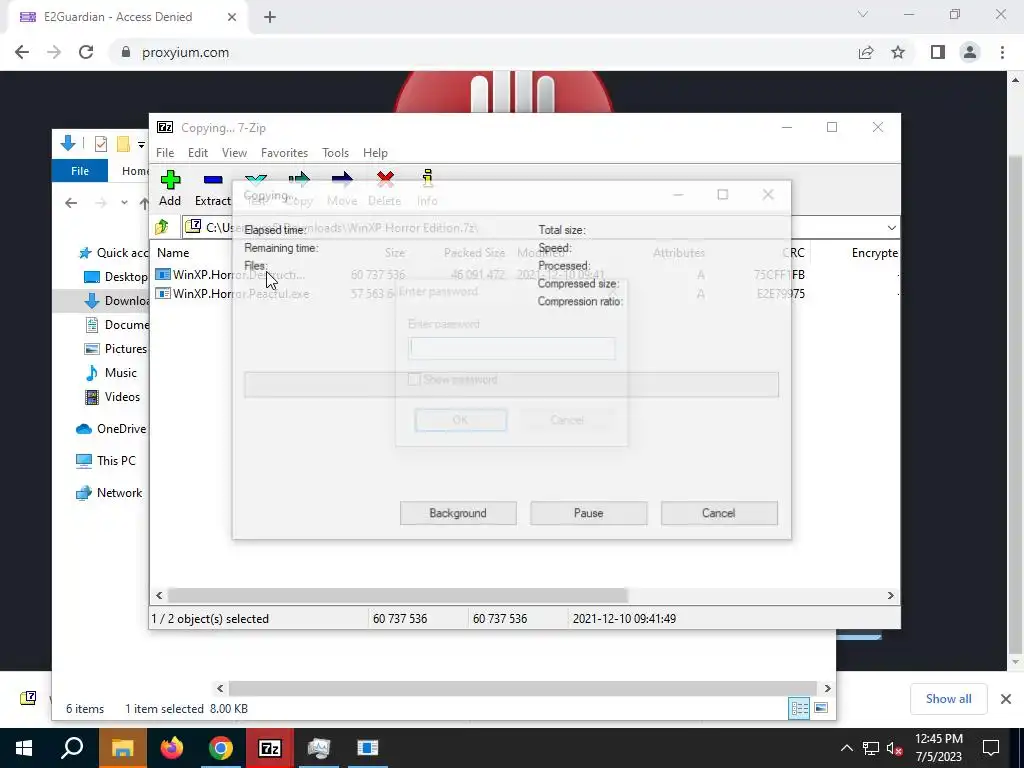Select OneDrive in Explorer sidebar
This screenshot has width=1024, height=768.
pos(111,429)
